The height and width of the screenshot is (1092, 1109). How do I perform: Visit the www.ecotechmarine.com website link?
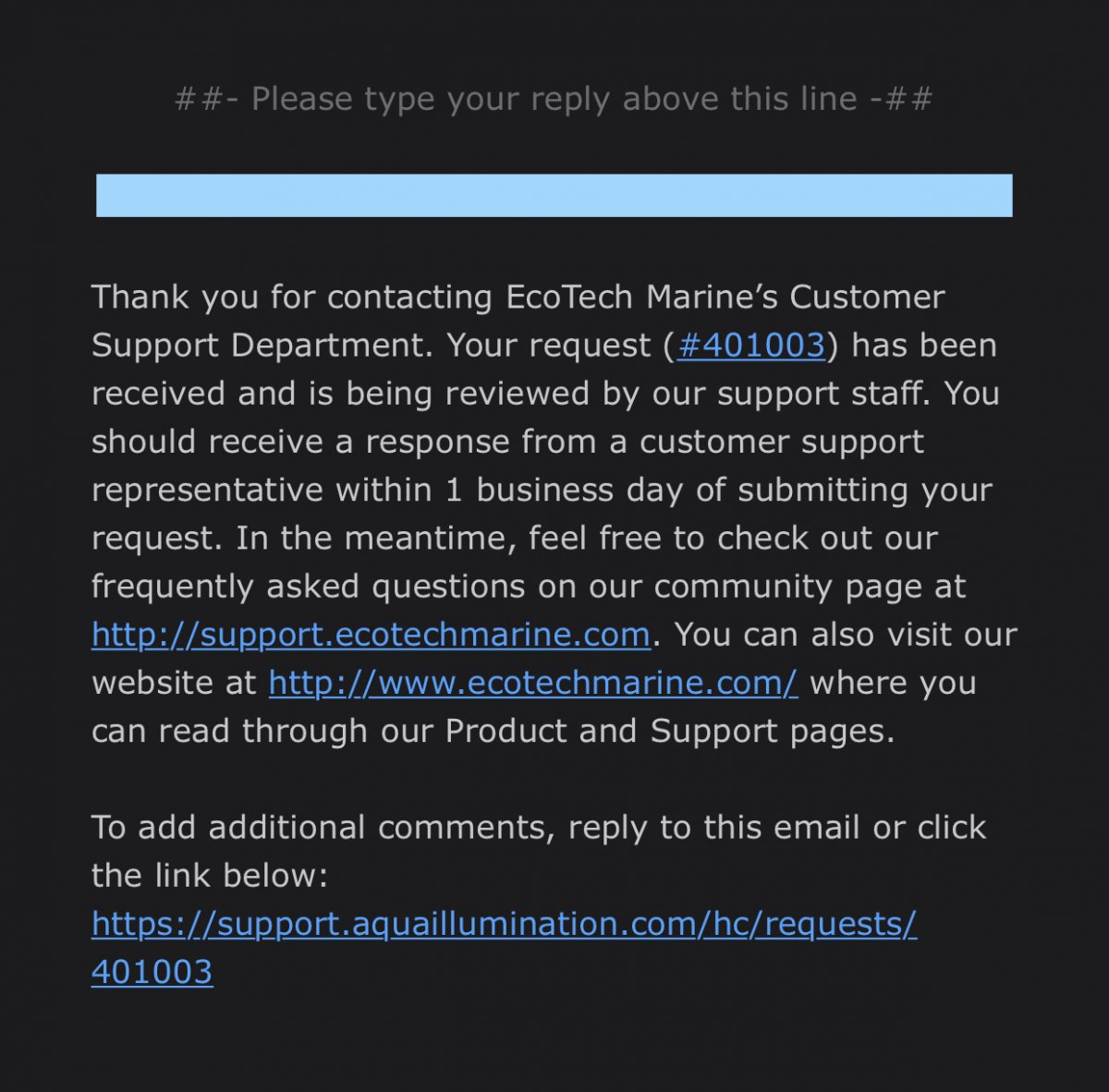pos(533,683)
